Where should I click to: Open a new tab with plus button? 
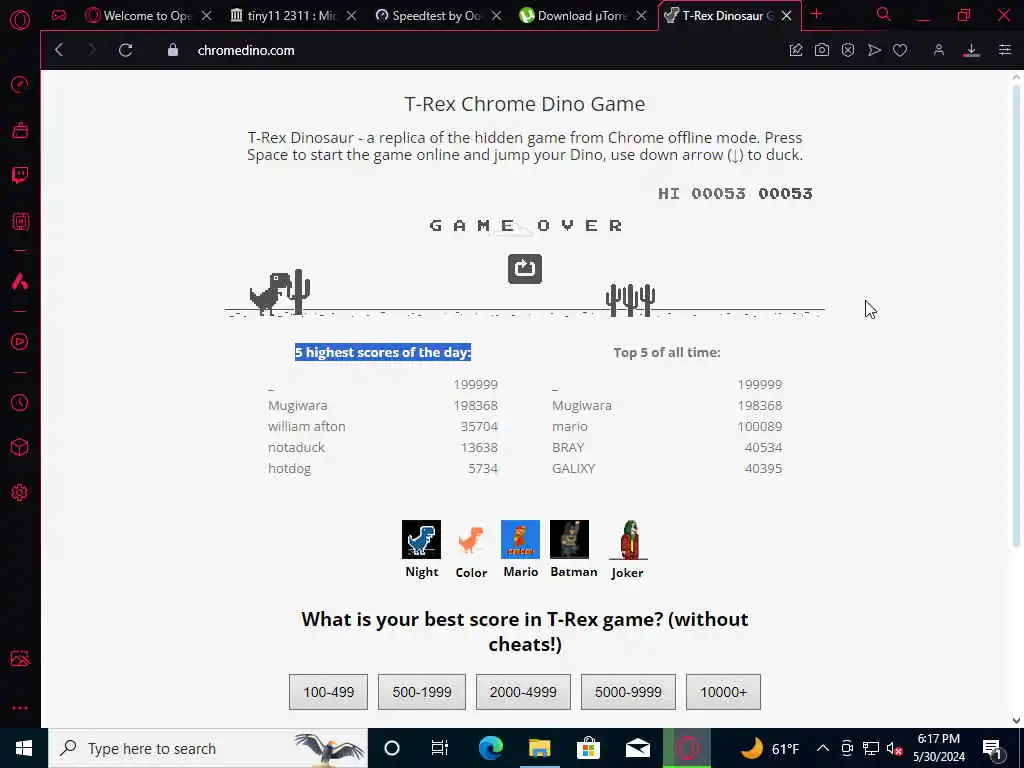(x=816, y=14)
